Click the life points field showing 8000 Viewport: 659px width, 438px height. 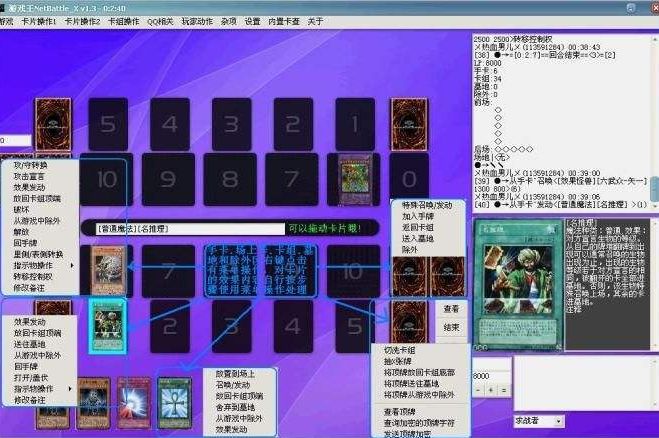pyautogui.click(x=492, y=376)
